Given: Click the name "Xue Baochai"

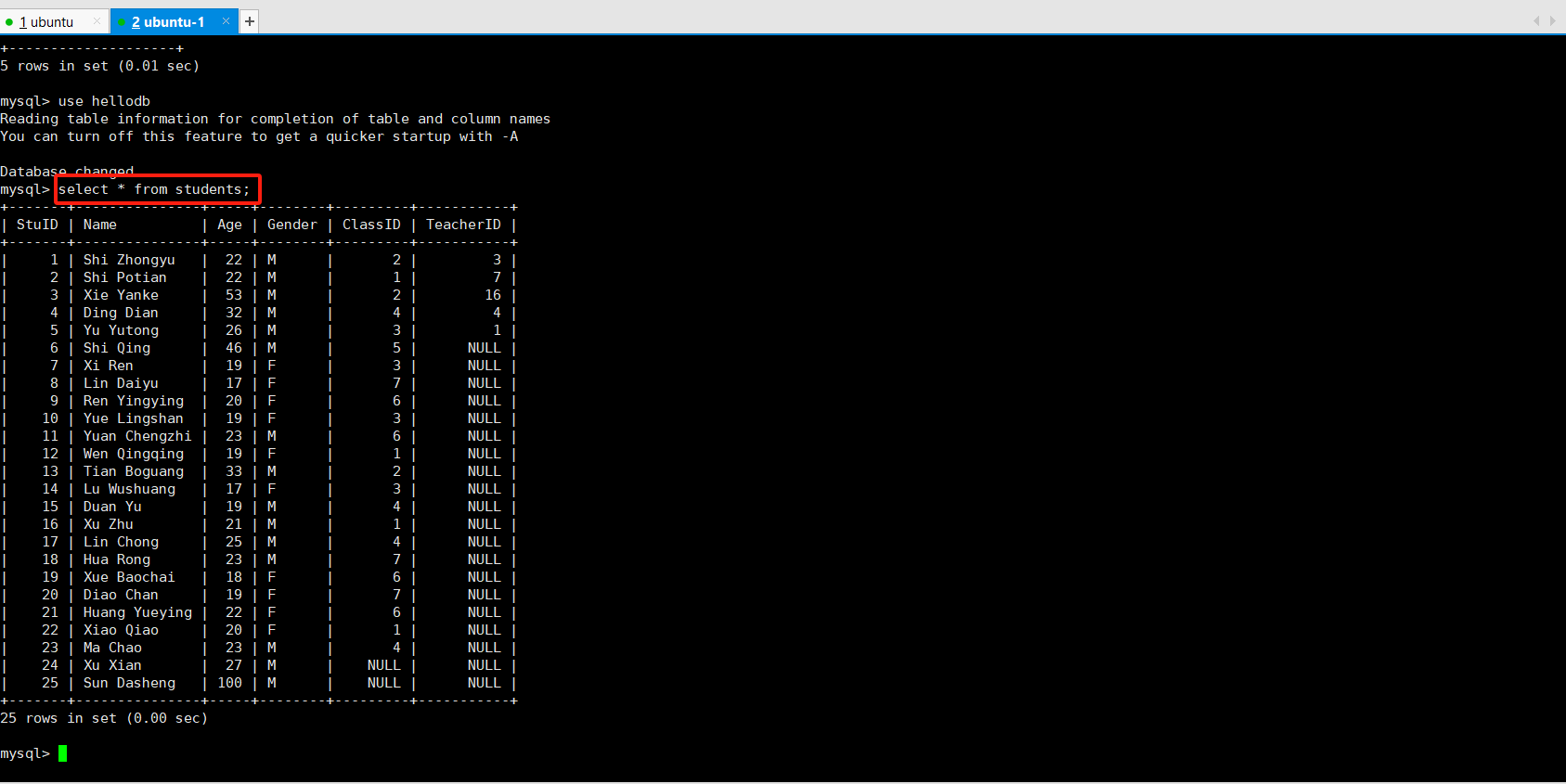Looking at the screenshot, I should pyautogui.click(x=129, y=577).
